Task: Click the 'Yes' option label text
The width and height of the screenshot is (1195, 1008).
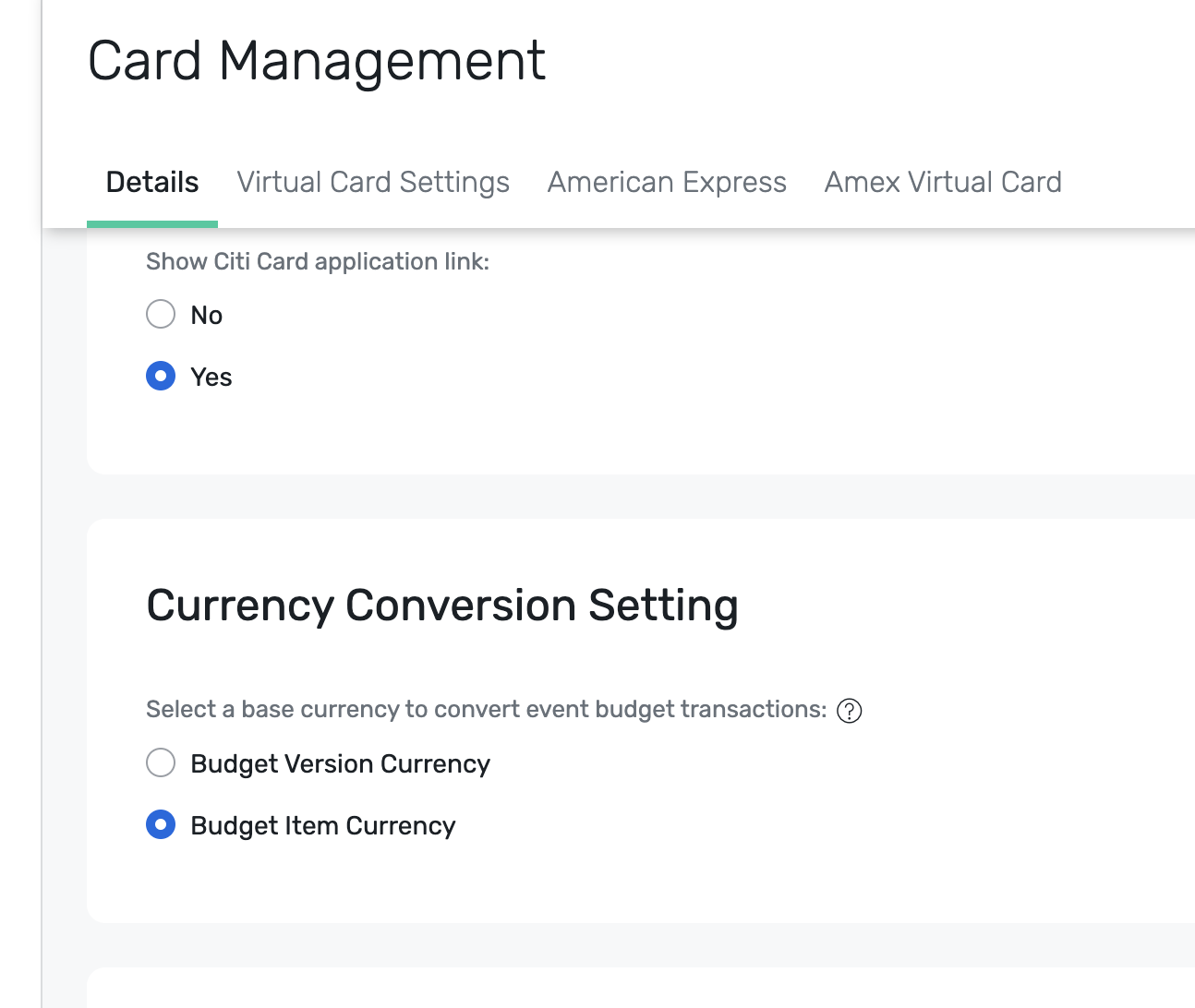Action: [211, 378]
